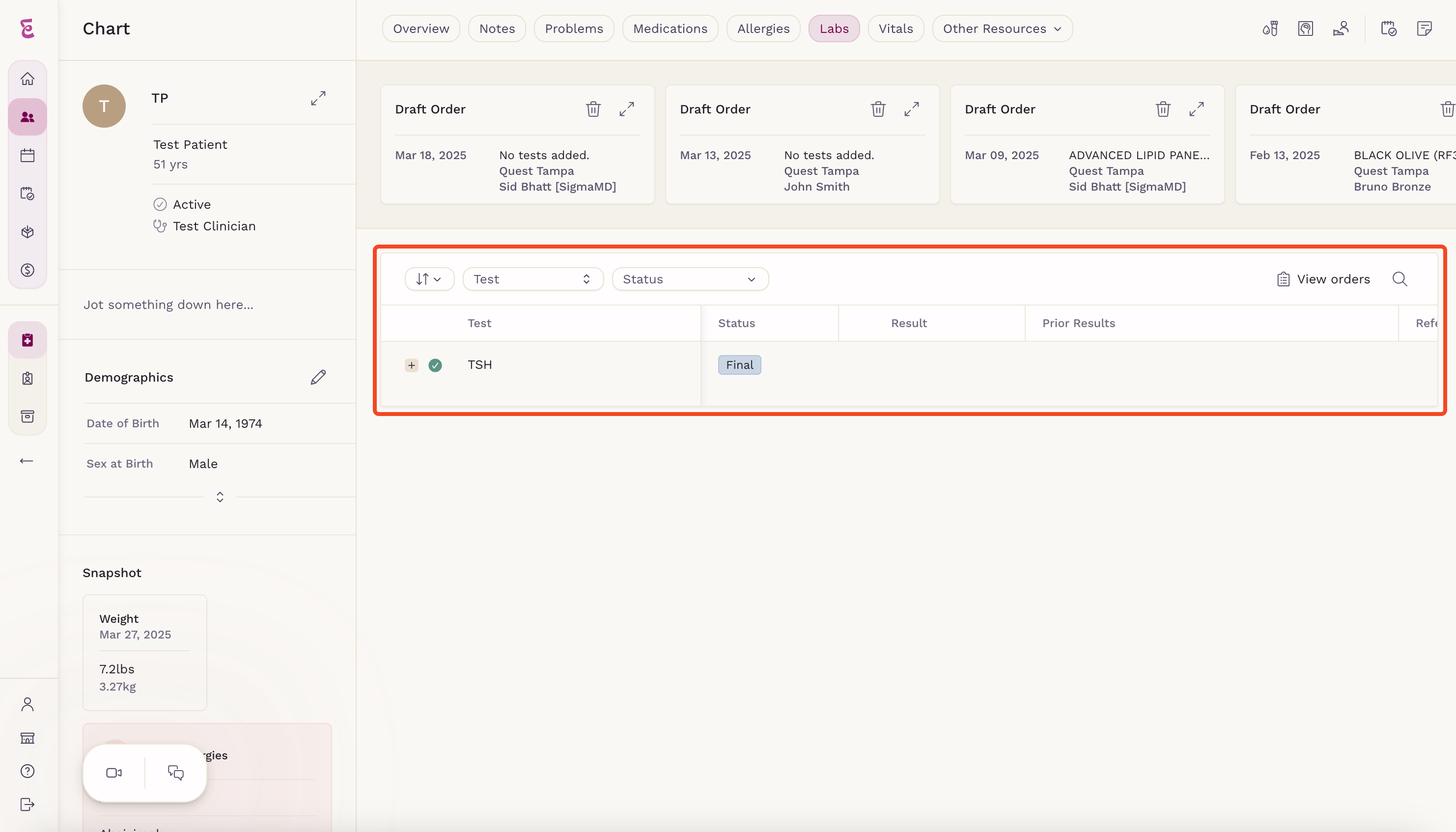Switch to the Allergies tab
Viewport: 1456px width, 832px height.
(x=763, y=28)
